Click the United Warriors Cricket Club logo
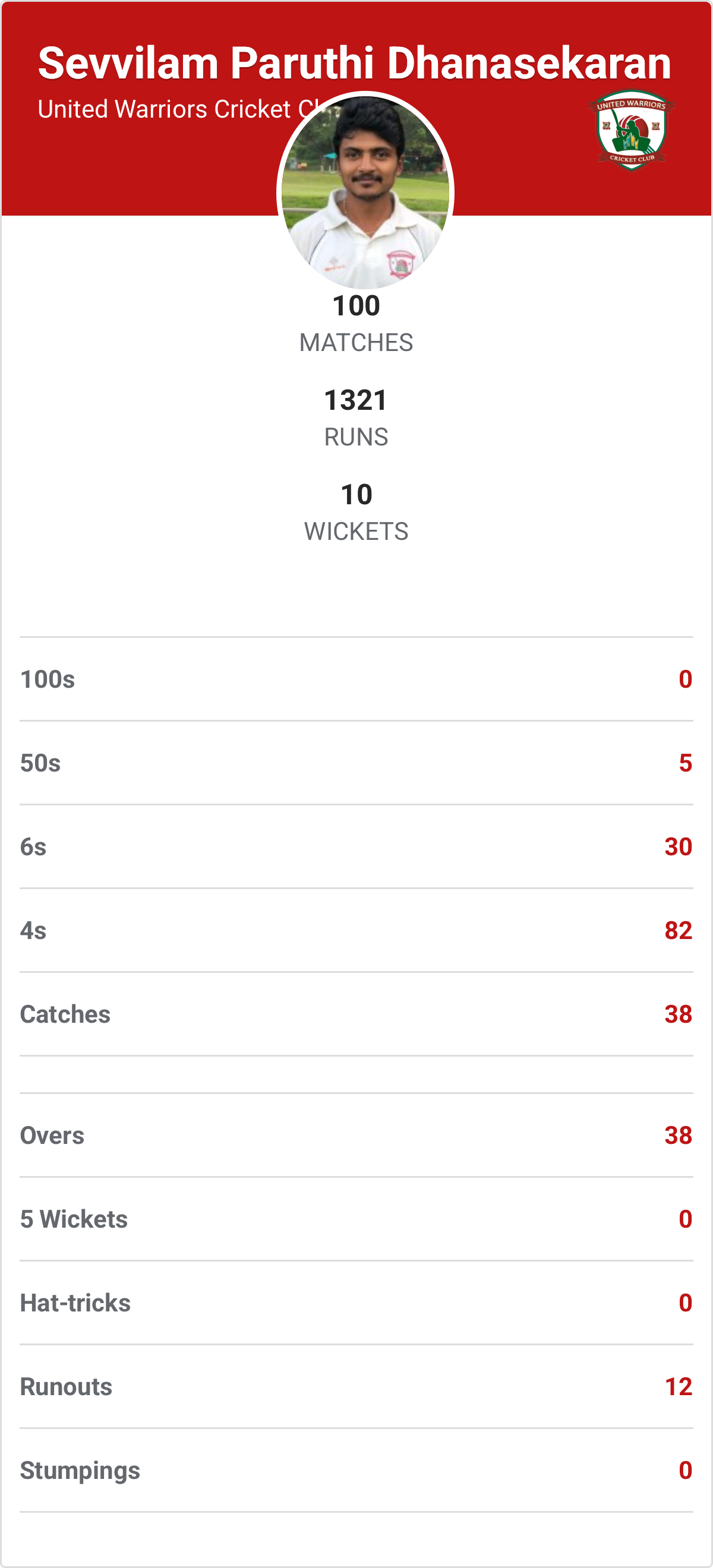Screen dimensions: 713x1568 [632, 130]
